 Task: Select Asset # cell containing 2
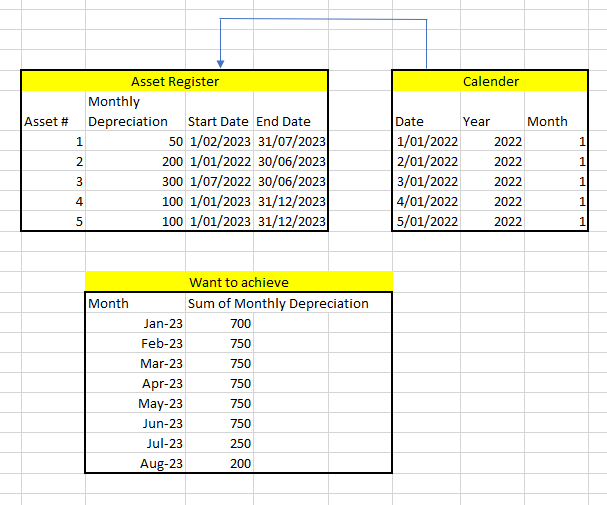coord(53,161)
